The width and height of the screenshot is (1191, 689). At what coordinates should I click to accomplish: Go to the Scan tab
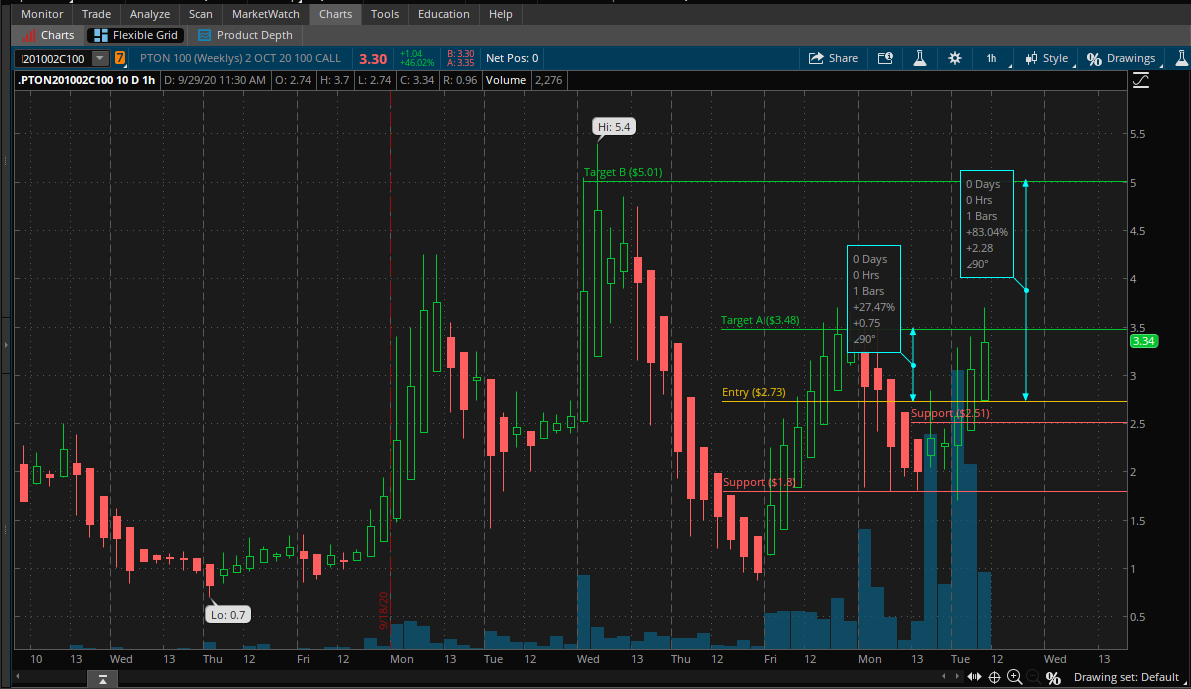tap(201, 14)
